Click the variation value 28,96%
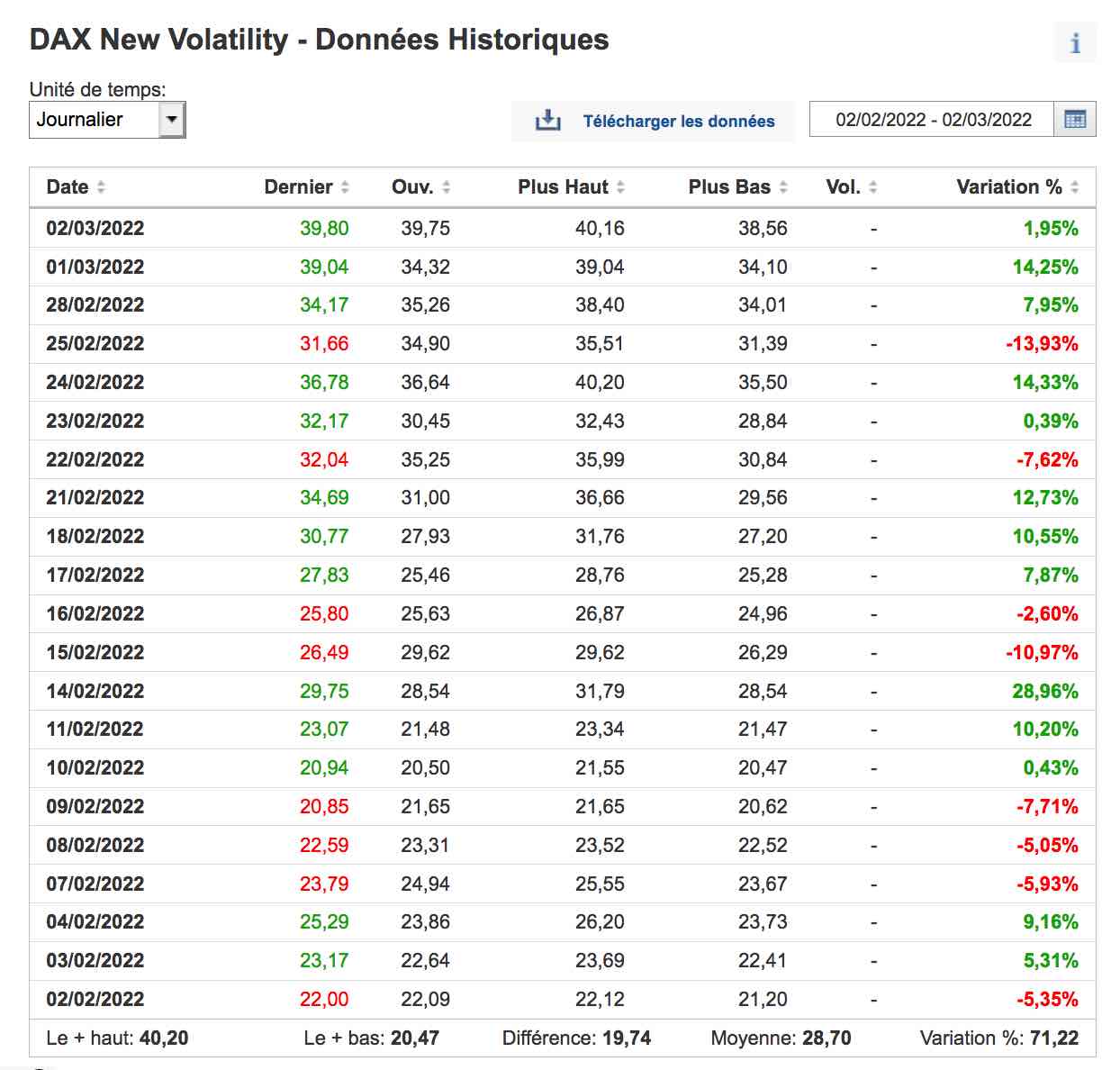 point(1045,692)
